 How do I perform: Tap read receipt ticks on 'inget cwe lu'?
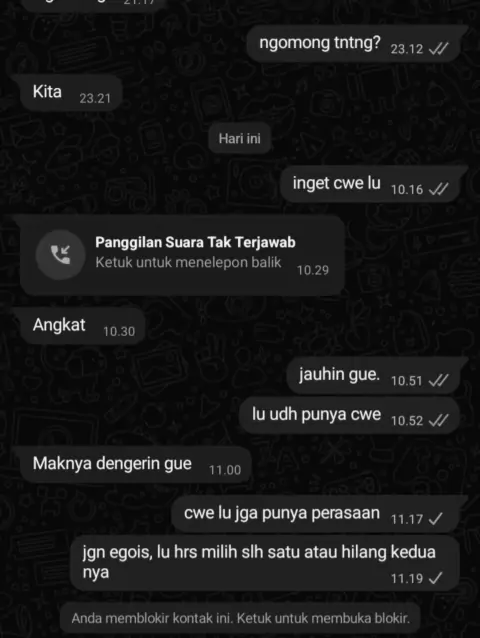click(x=439, y=190)
